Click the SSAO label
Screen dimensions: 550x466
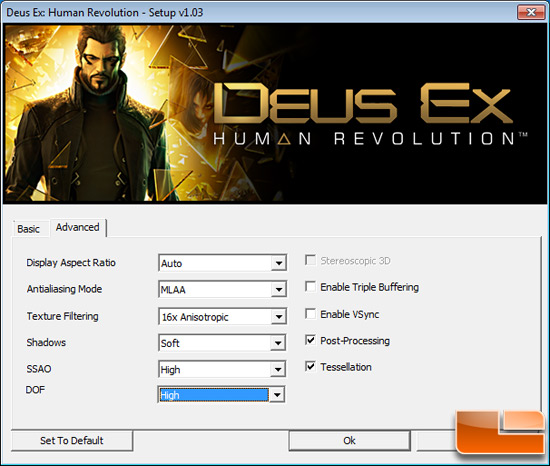click(x=39, y=369)
